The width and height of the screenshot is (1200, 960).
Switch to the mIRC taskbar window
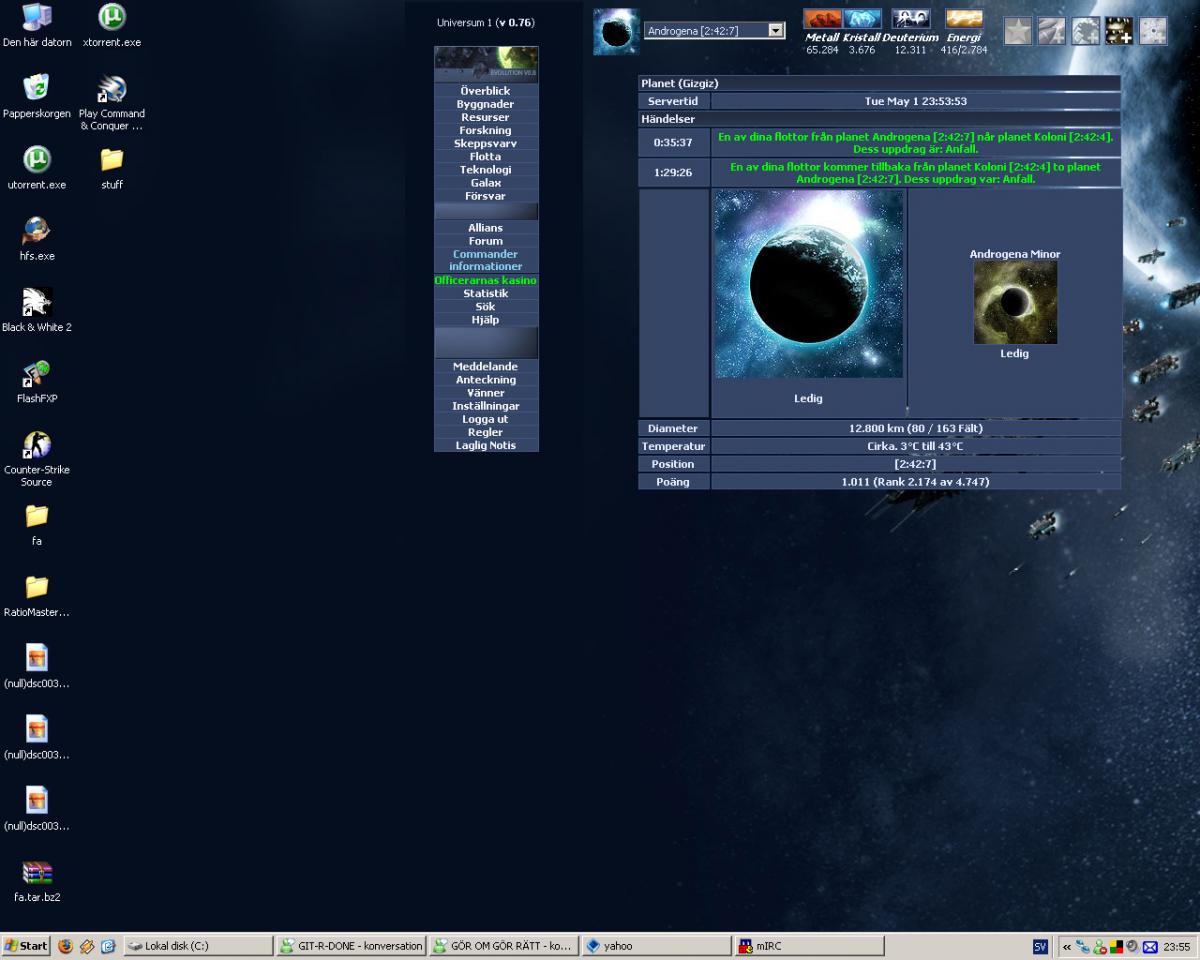point(809,946)
